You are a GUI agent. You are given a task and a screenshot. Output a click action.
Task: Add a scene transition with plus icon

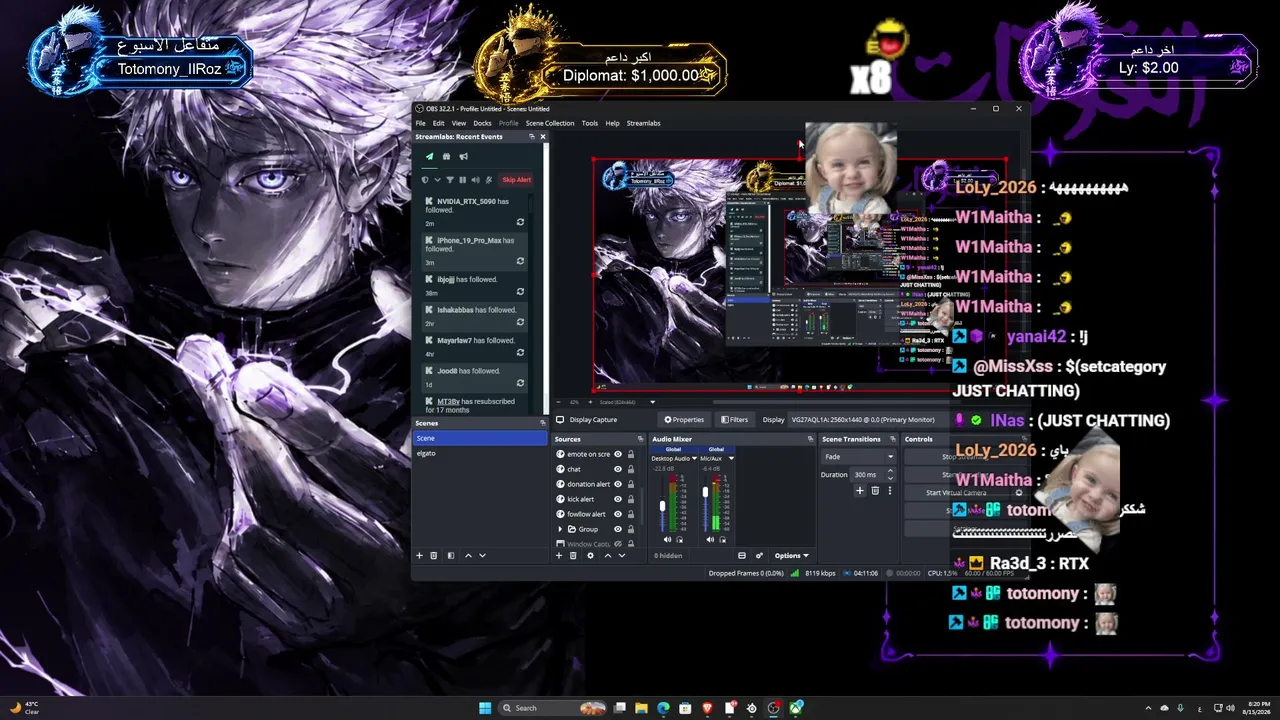[x=860, y=490]
